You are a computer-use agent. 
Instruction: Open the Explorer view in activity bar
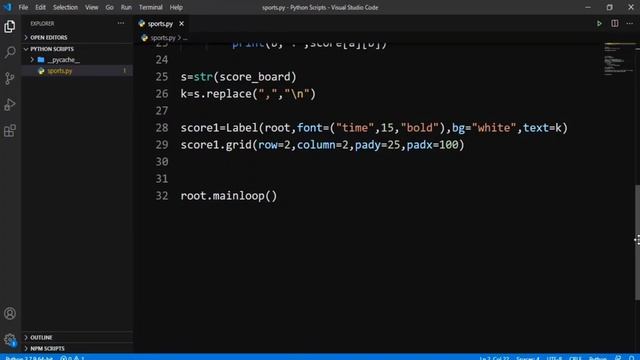pos(10,27)
